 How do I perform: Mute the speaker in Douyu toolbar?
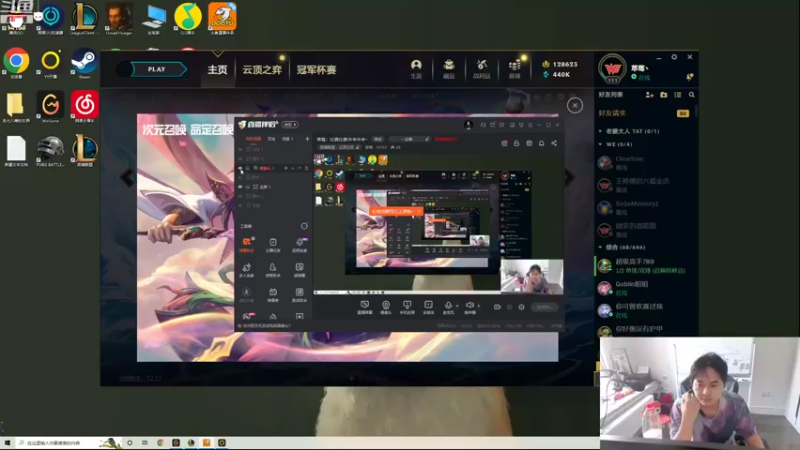pyautogui.click(x=469, y=306)
